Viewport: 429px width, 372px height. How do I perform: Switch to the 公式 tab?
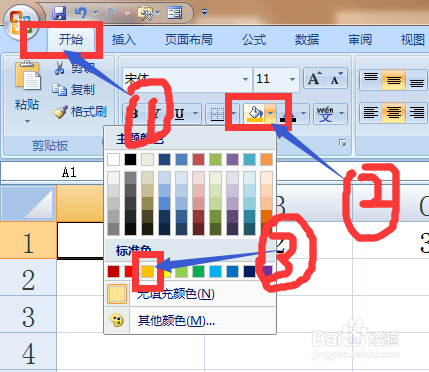(x=254, y=40)
